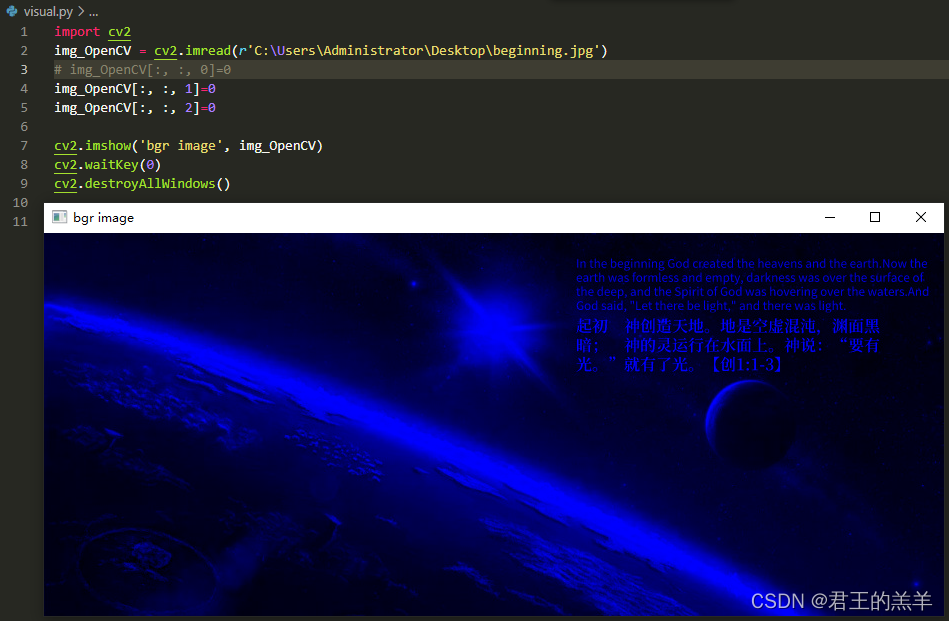Click 'cv2.destroyAllWindows()' on line 9
The height and width of the screenshot is (621, 949).
[x=142, y=183]
